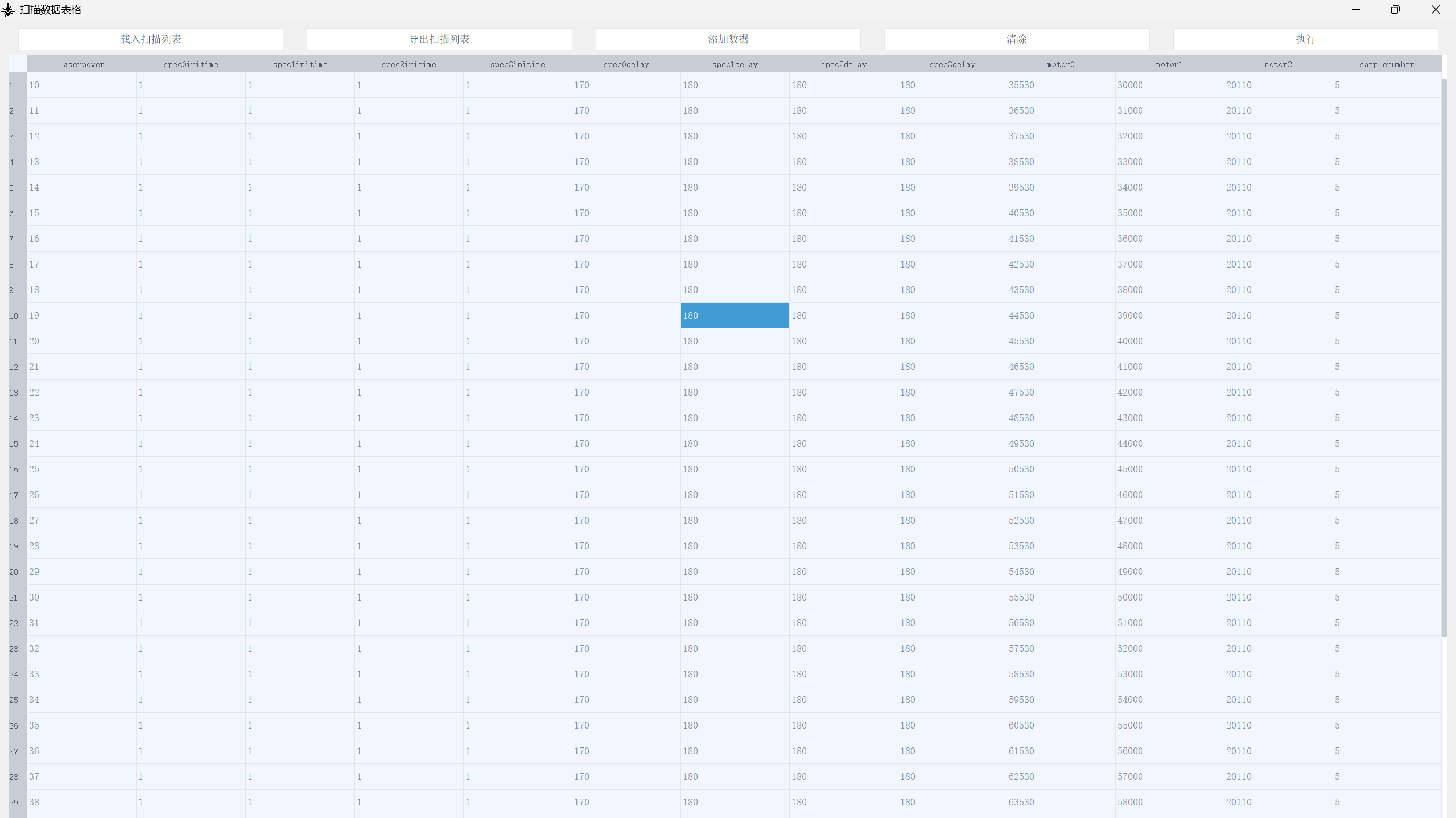Close the scan data table window
This screenshot has width=1456, height=818.
click(x=1435, y=10)
